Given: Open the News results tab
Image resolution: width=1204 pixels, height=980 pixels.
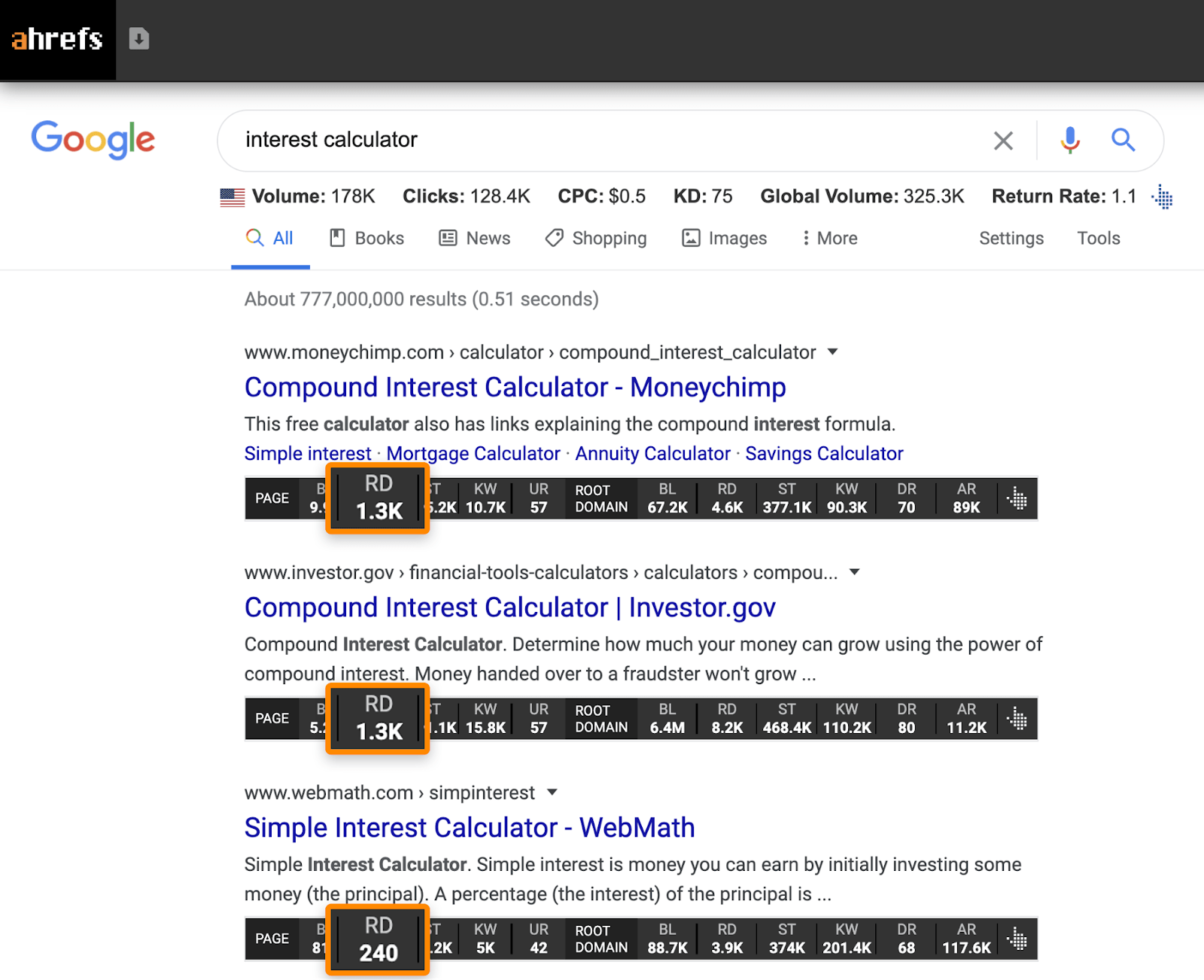Looking at the screenshot, I should pos(475,239).
